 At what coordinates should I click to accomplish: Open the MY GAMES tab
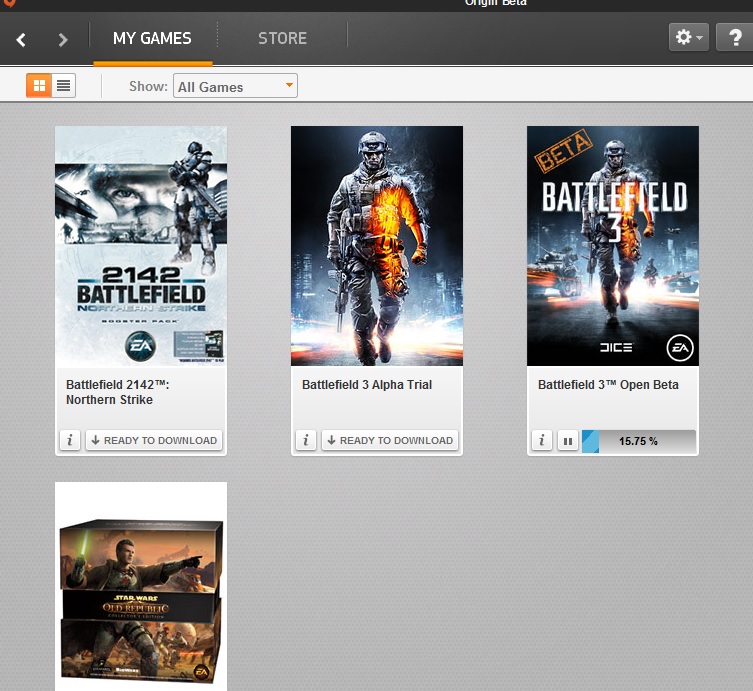tap(152, 38)
